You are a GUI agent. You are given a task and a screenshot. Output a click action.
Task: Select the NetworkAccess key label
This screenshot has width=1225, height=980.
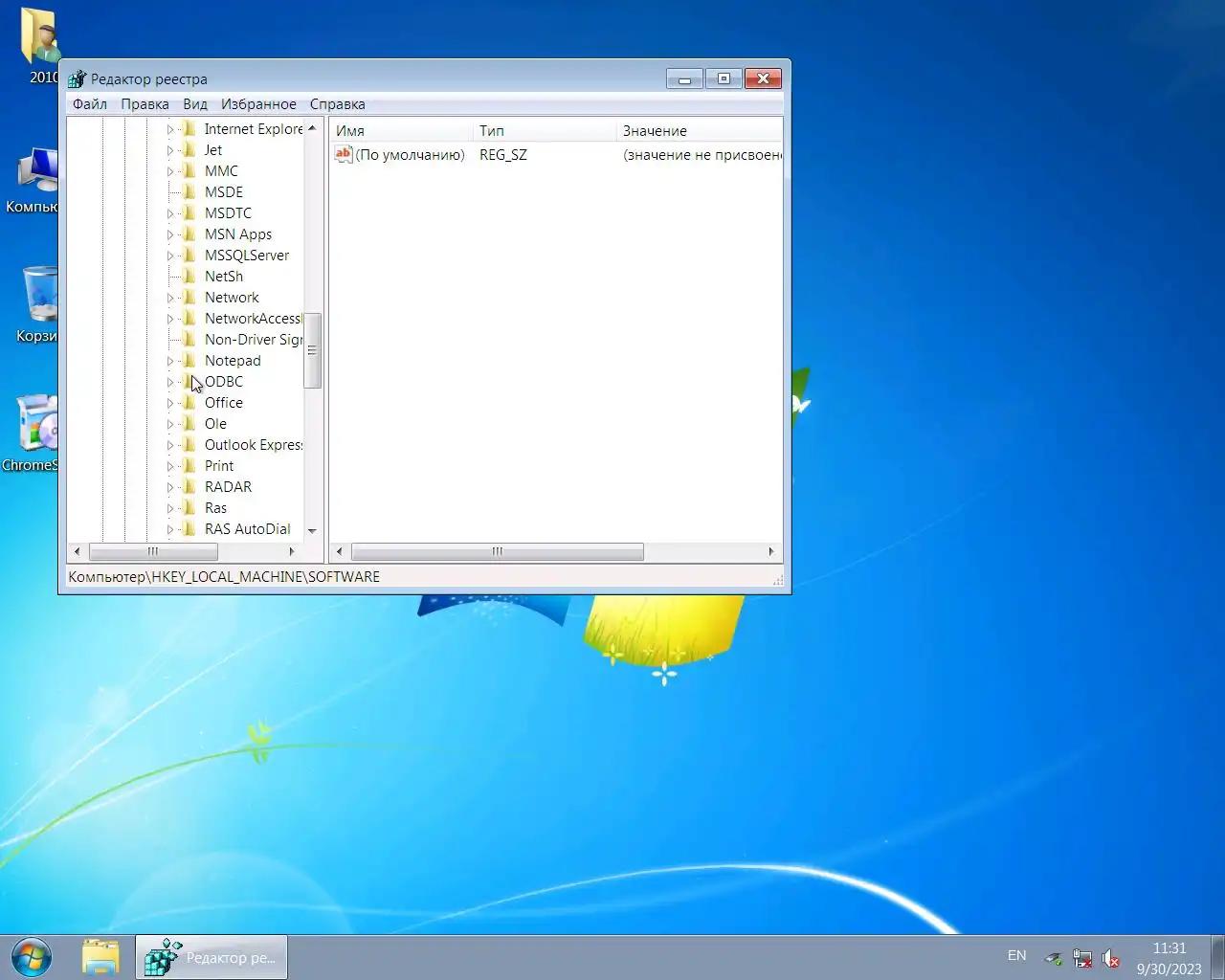[x=253, y=319]
